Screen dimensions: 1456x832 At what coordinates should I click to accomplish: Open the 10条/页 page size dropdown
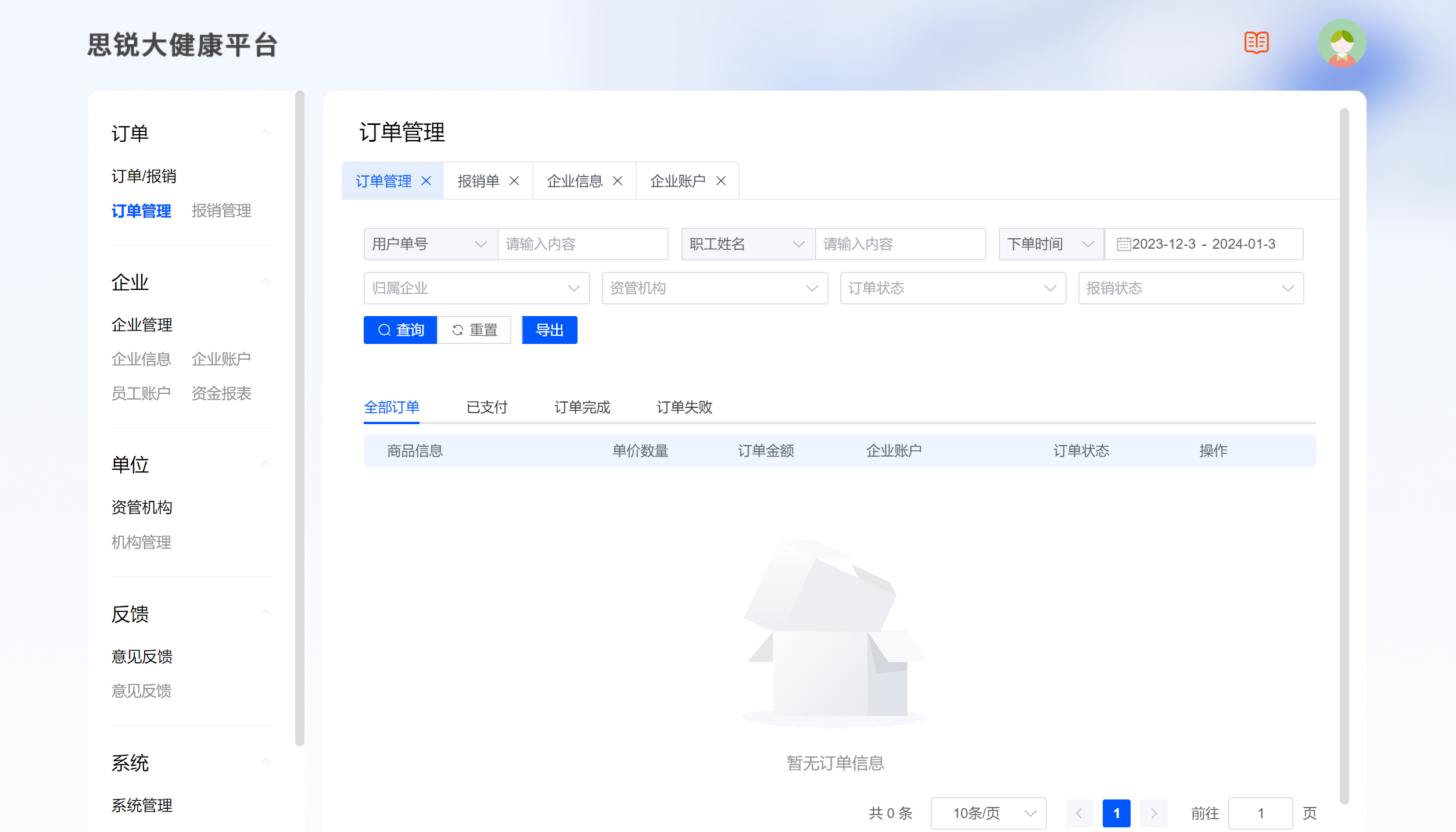(x=988, y=813)
